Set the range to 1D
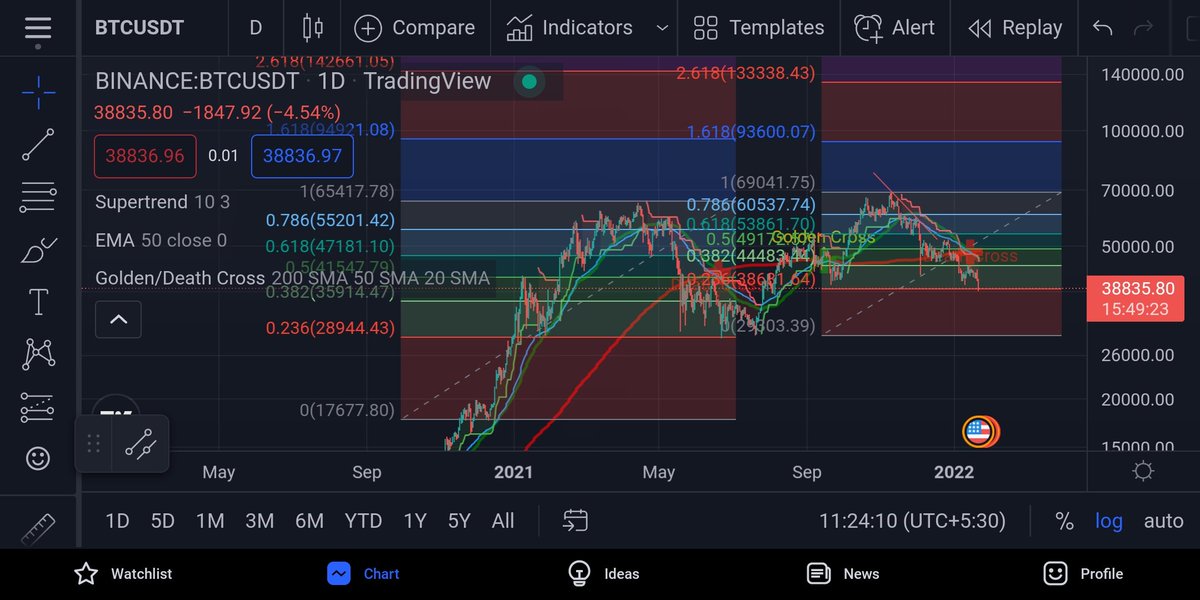The image size is (1200, 600). [x=117, y=521]
